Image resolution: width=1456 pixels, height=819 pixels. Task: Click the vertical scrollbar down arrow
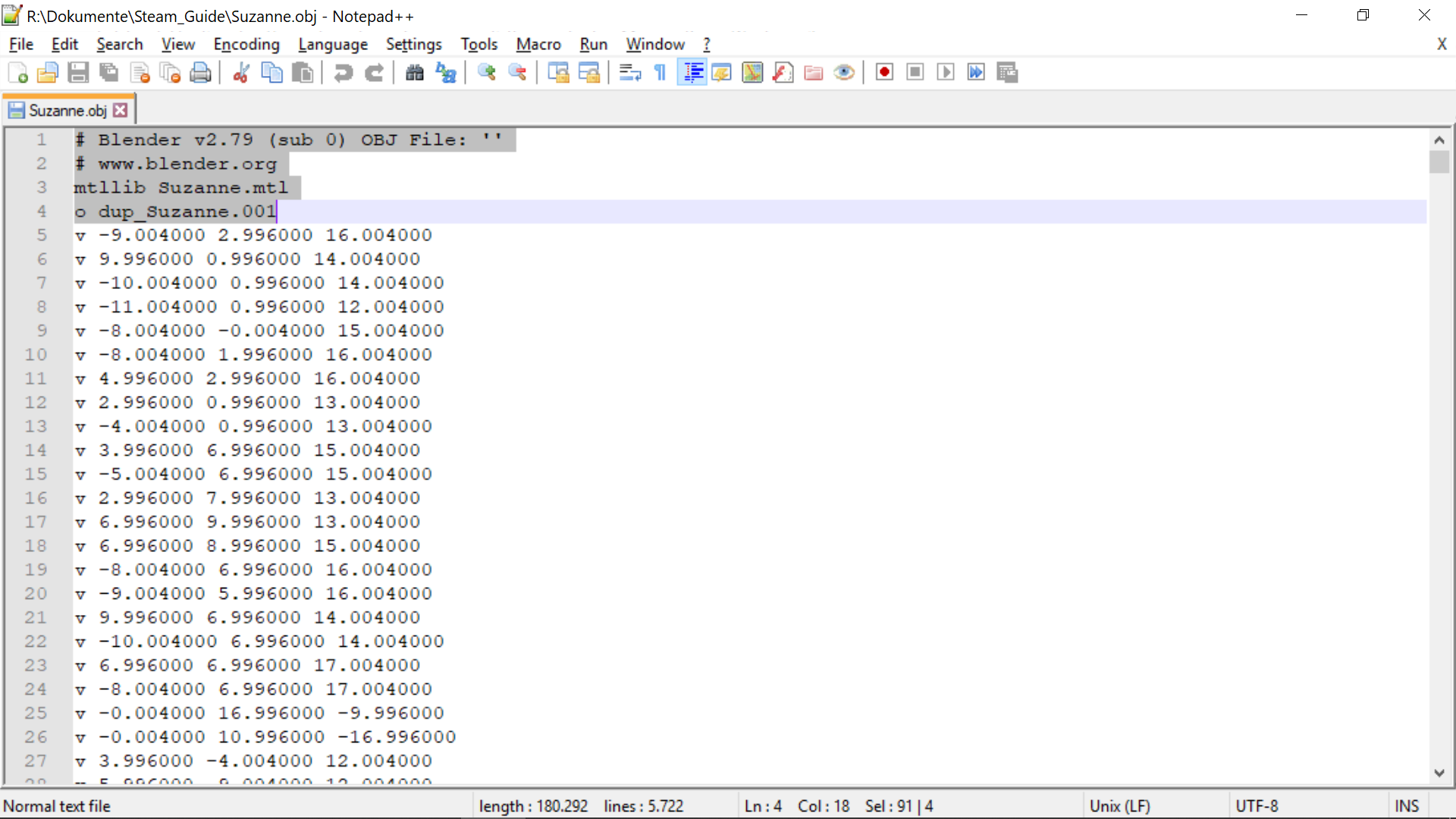1439,773
